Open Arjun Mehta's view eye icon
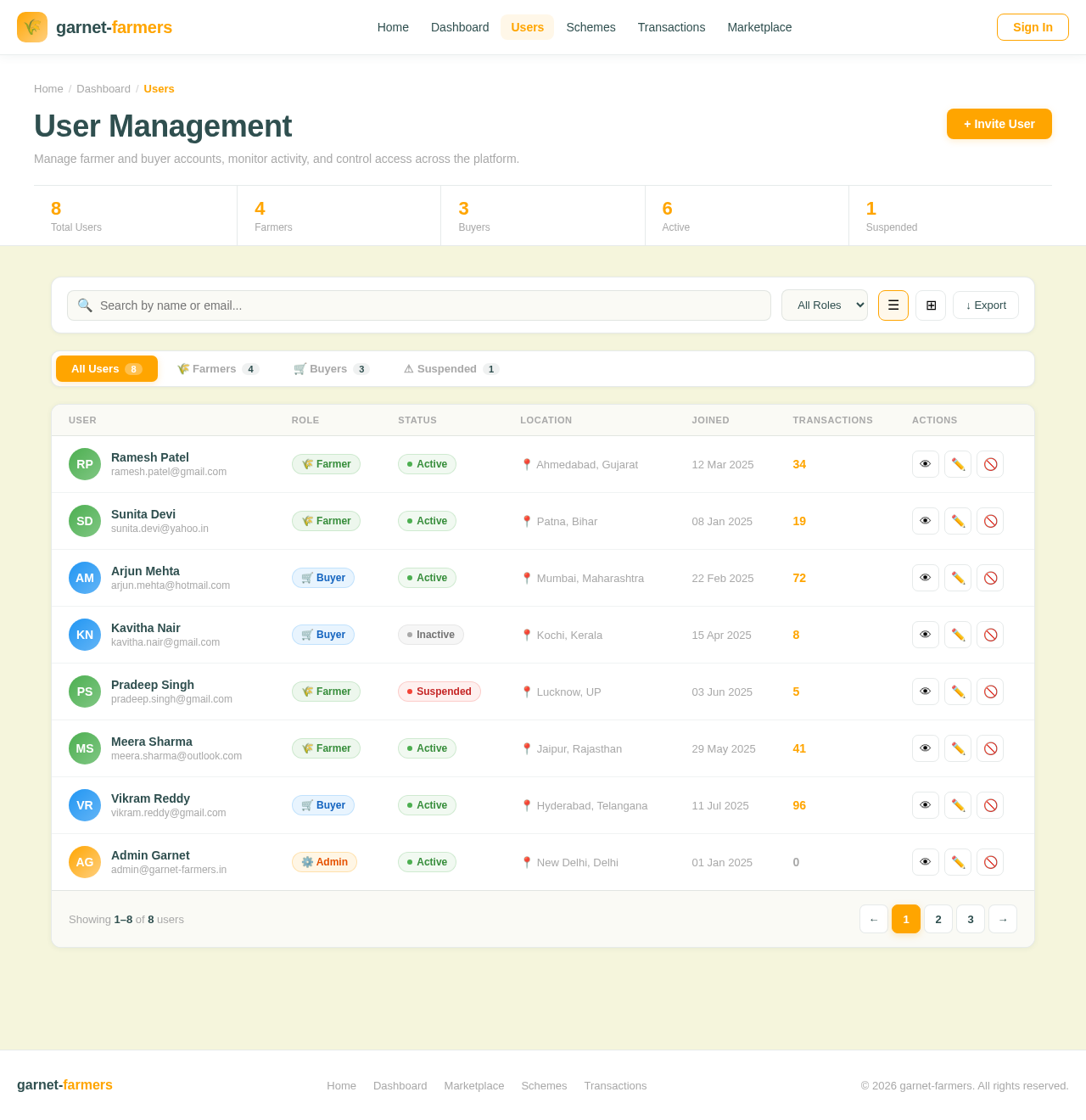Screen dimensions: 1086x1120 926,578
